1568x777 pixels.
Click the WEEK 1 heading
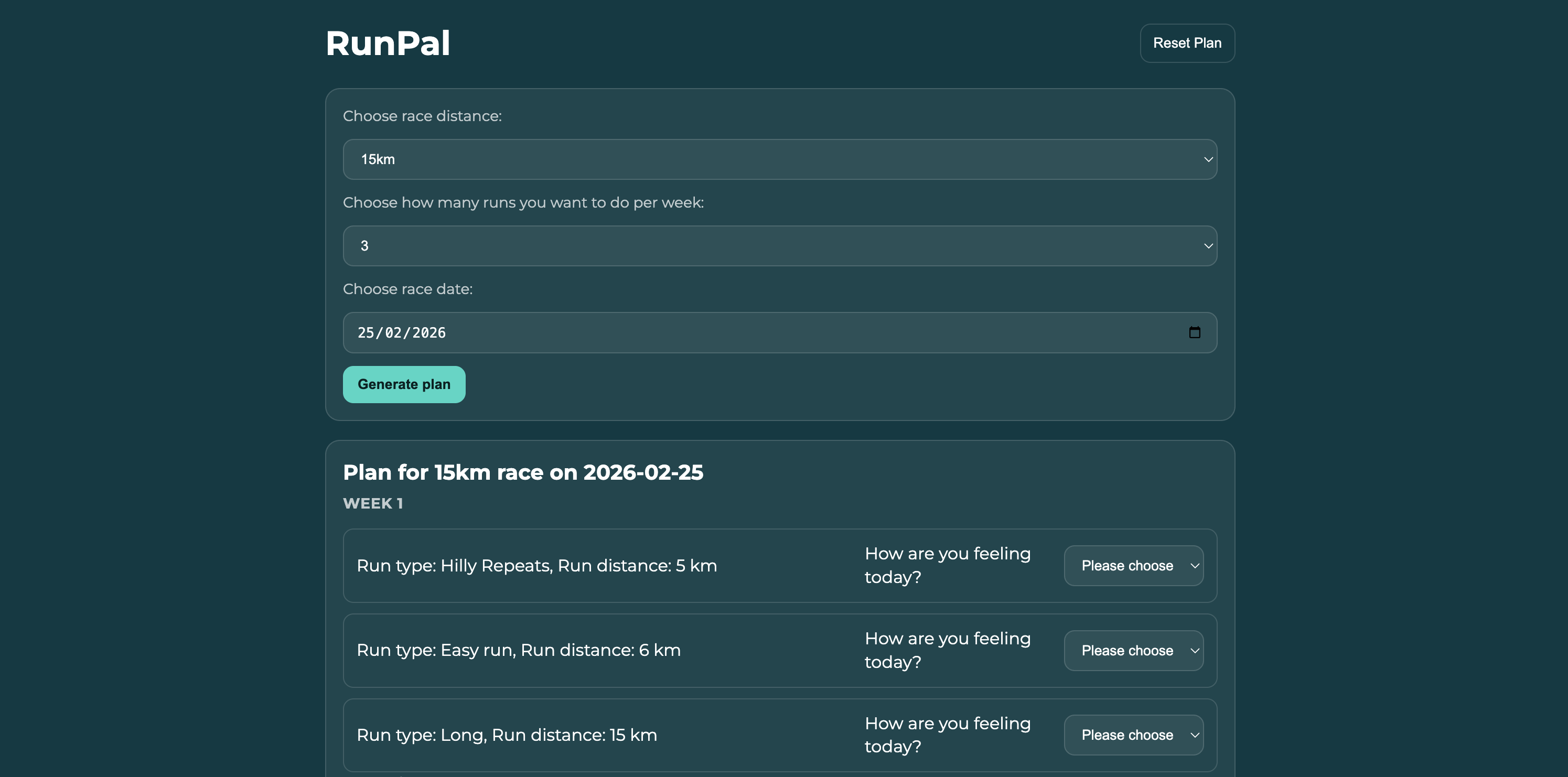coord(373,503)
